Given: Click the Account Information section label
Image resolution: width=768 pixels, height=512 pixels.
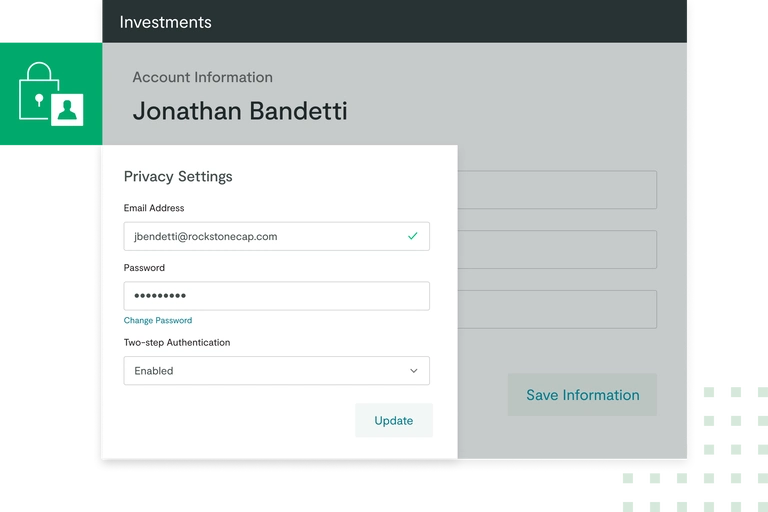Looking at the screenshot, I should coord(202,77).
